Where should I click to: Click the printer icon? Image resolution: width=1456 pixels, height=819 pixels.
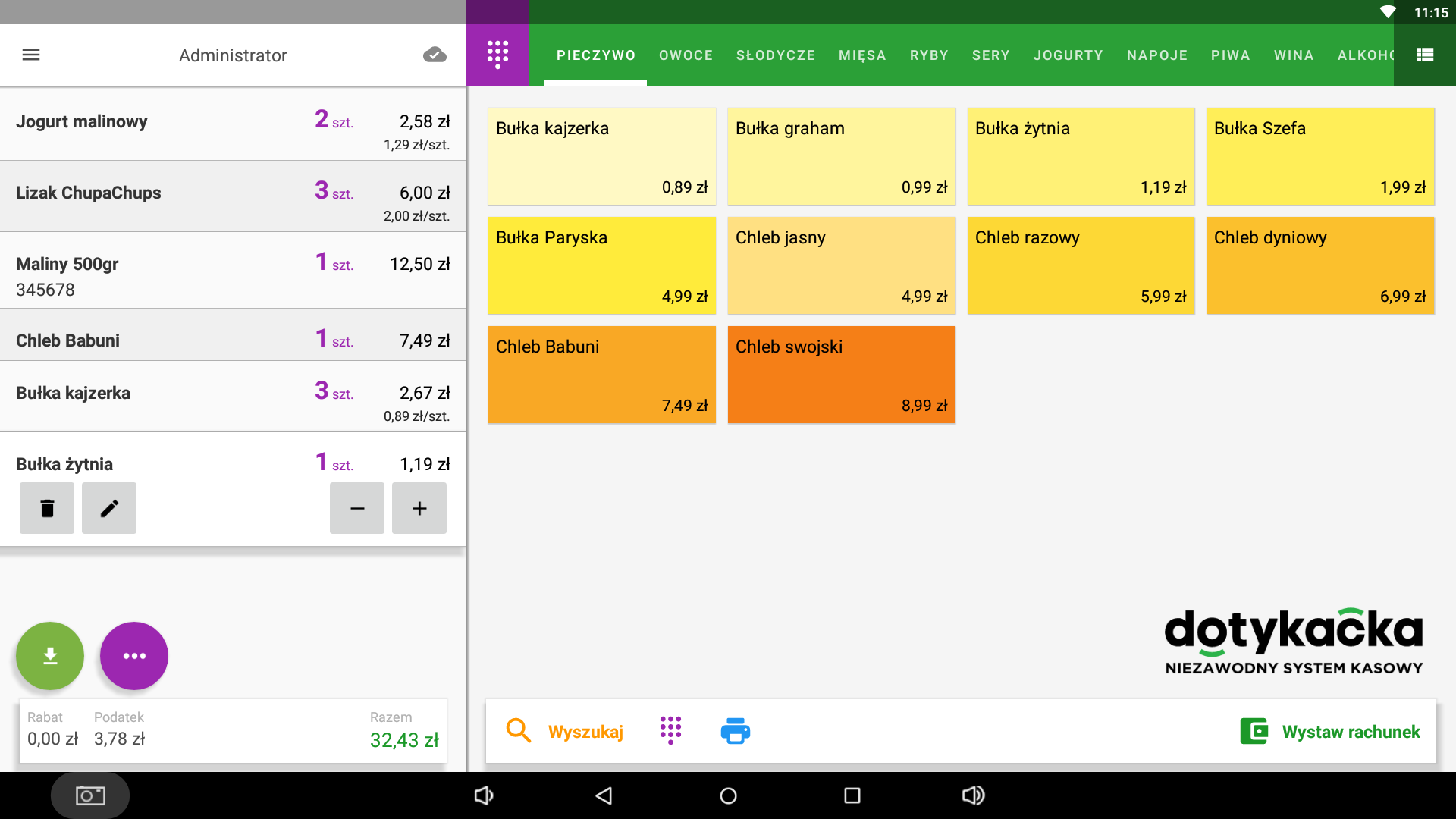[x=735, y=731]
